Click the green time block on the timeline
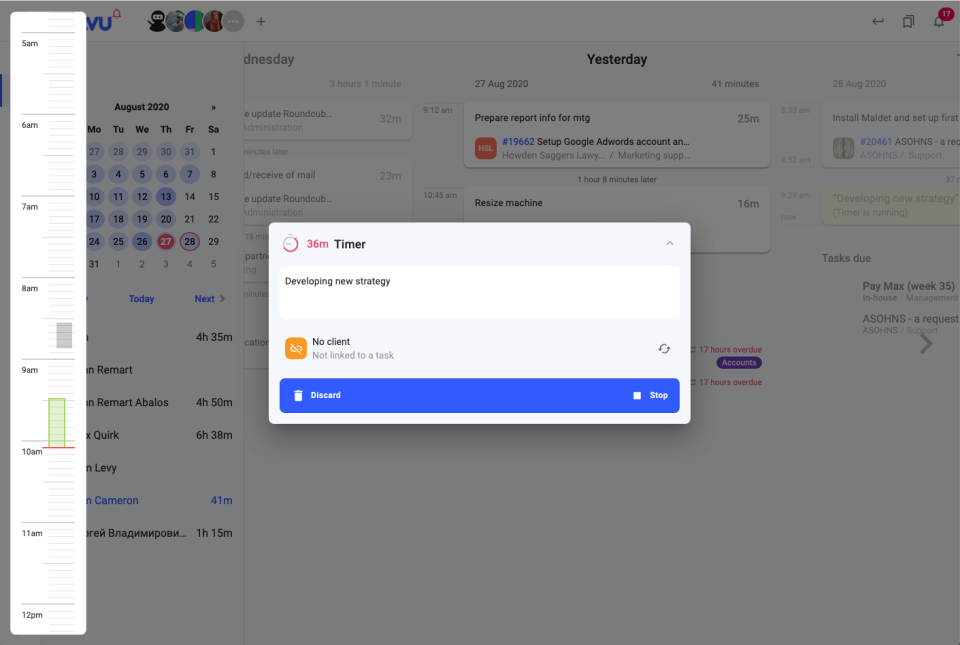The height and width of the screenshot is (645, 960). (57, 423)
